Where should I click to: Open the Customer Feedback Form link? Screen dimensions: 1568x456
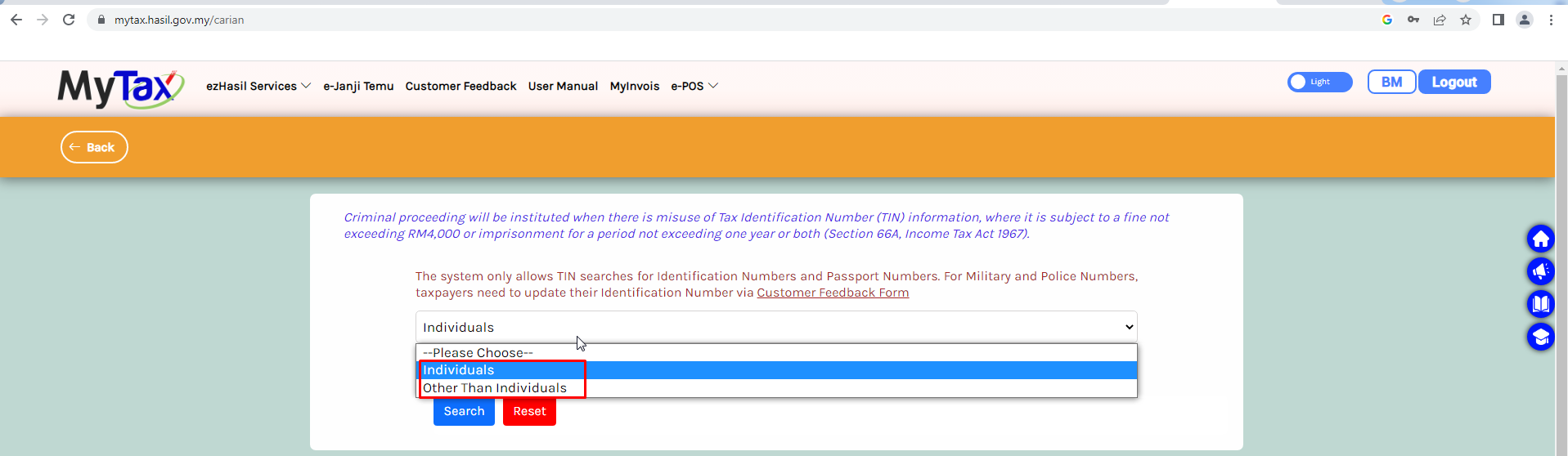coord(833,293)
